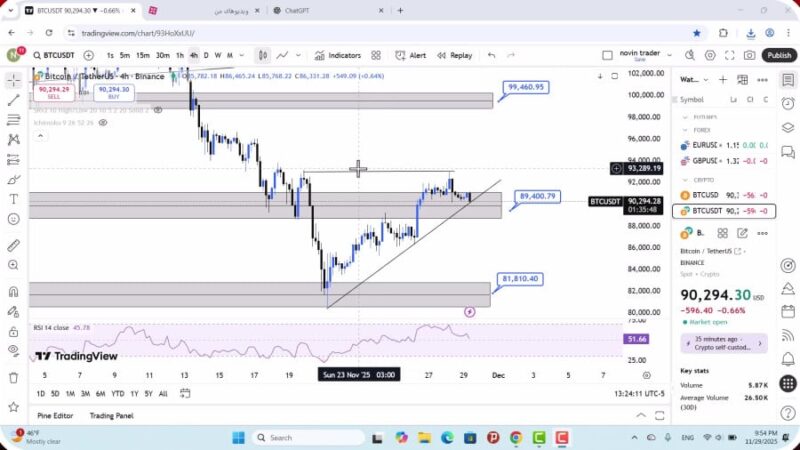Viewport: 800px width, 450px height.
Task: Switch to the Trading Panel tab
Action: click(111, 416)
